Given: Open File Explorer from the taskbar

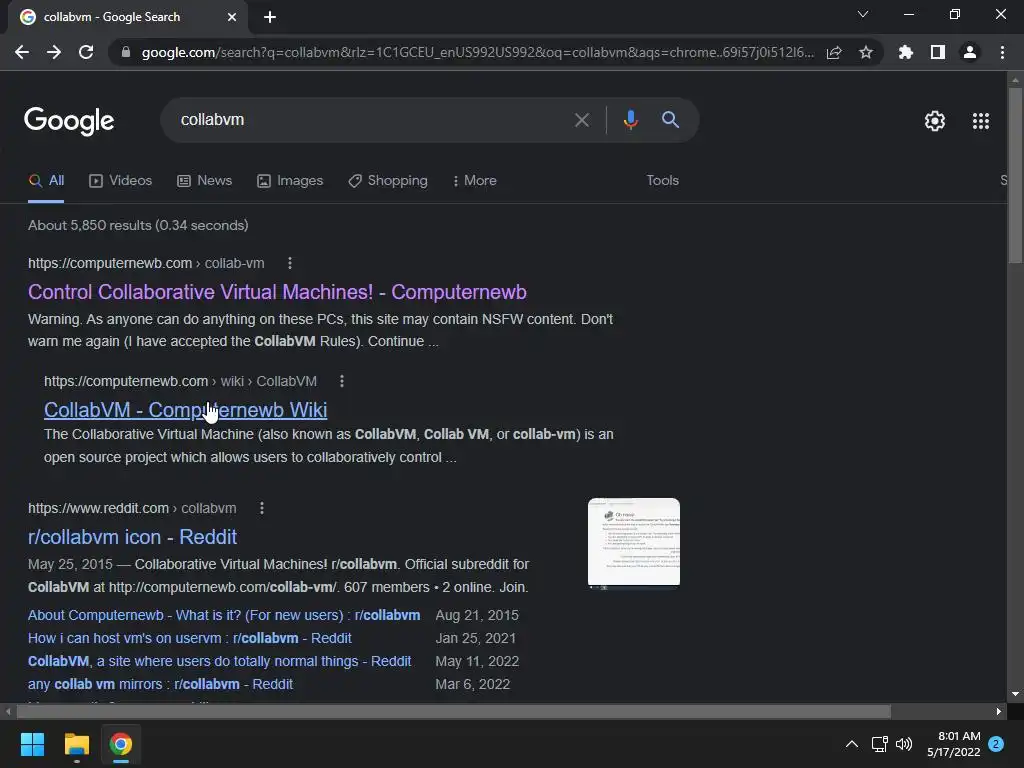Looking at the screenshot, I should coord(76,744).
